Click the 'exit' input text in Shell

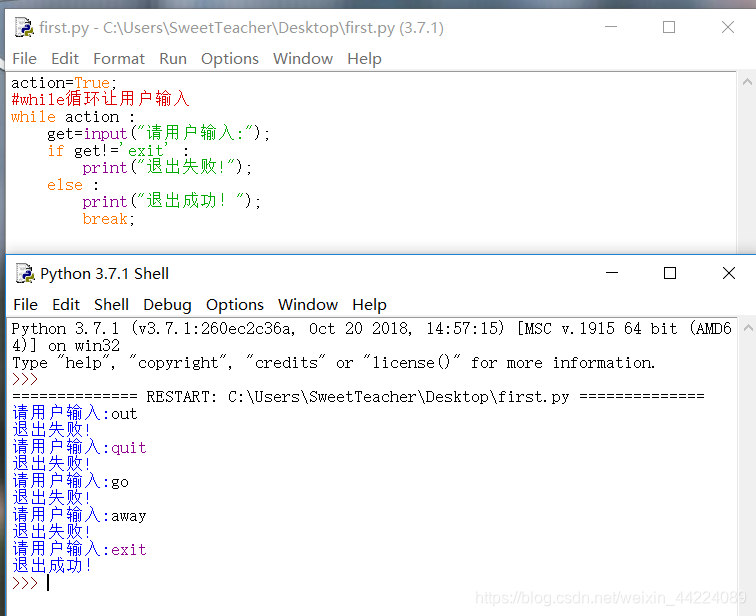tap(129, 550)
